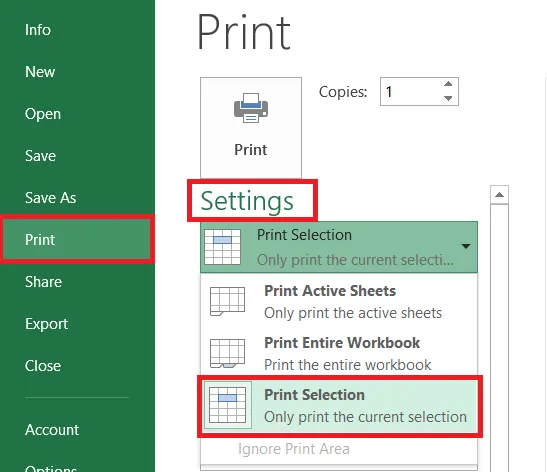The width and height of the screenshot is (547, 472).
Task: Choose Open from the green sidebar
Action: click(43, 114)
